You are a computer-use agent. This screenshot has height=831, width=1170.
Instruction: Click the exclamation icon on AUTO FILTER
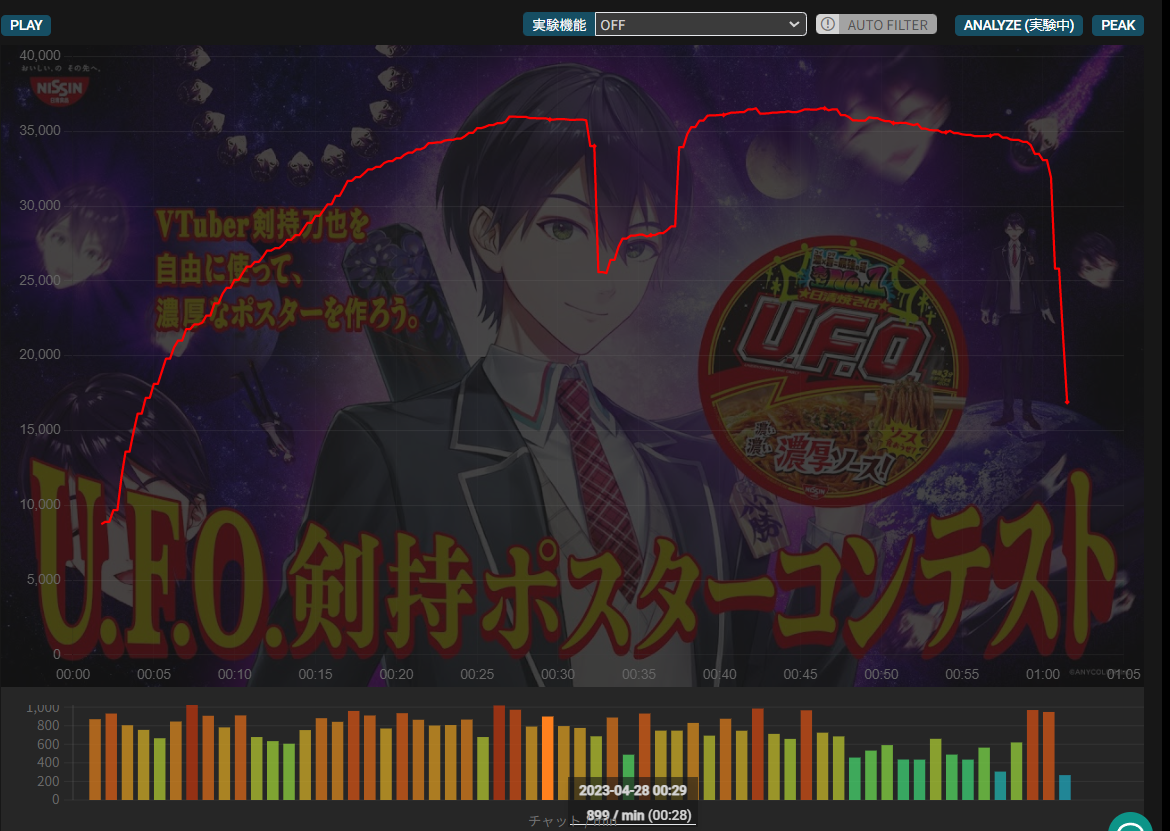pyautogui.click(x=828, y=24)
